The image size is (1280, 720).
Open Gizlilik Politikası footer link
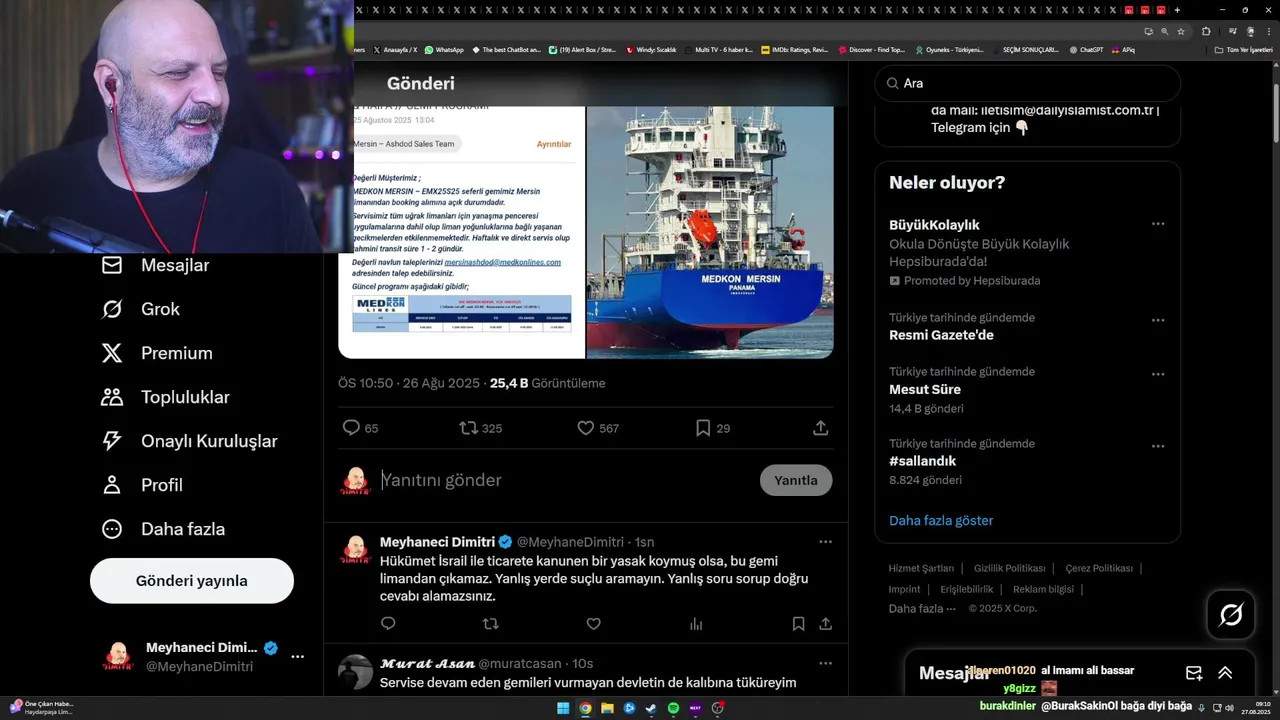(1009, 568)
